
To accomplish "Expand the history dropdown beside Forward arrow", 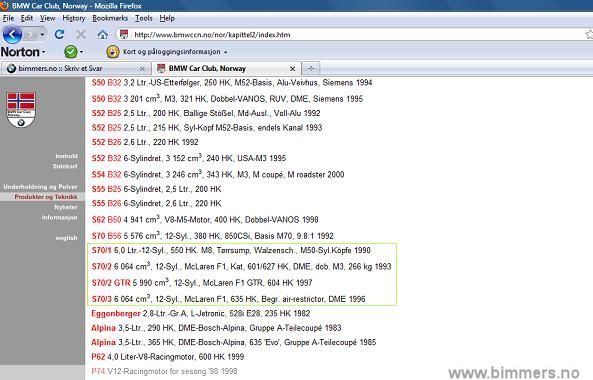I will tap(42, 35).
